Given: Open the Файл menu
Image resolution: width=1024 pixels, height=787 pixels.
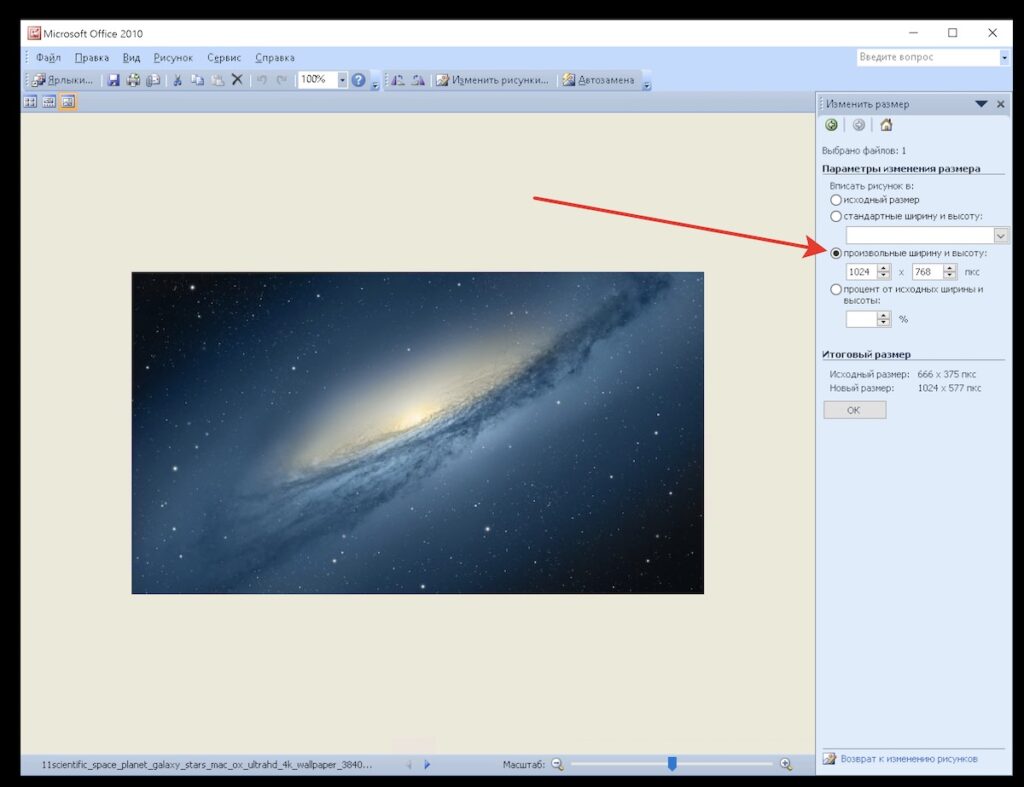Looking at the screenshot, I should (x=48, y=57).
